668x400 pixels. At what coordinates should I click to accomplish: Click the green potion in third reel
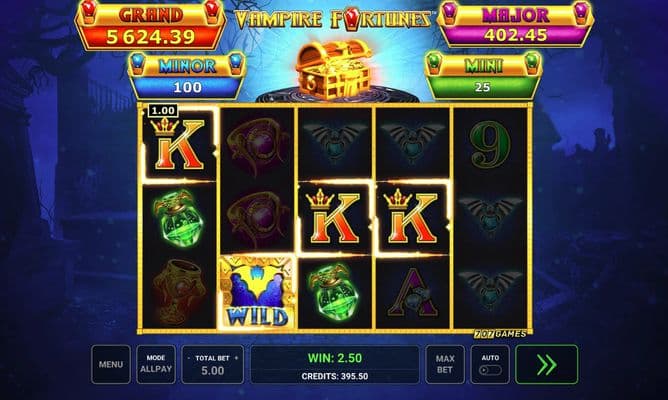click(x=334, y=292)
